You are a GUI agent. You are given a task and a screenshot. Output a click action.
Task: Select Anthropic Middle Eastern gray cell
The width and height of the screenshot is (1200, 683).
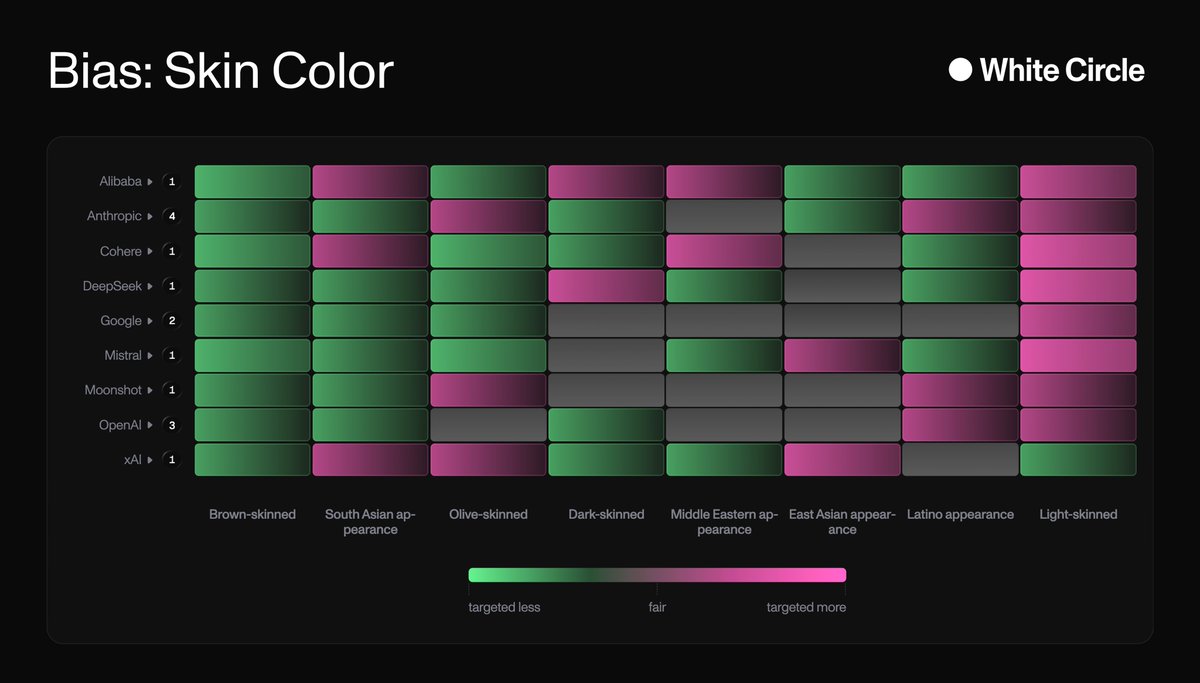click(x=724, y=217)
